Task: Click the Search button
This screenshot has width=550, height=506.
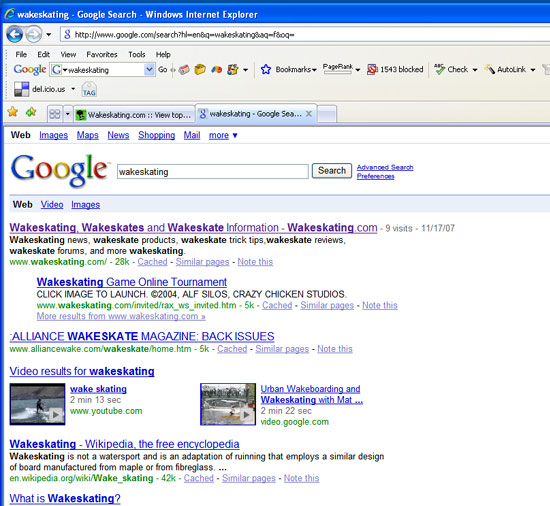Action: pyautogui.click(x=332, y=171)
